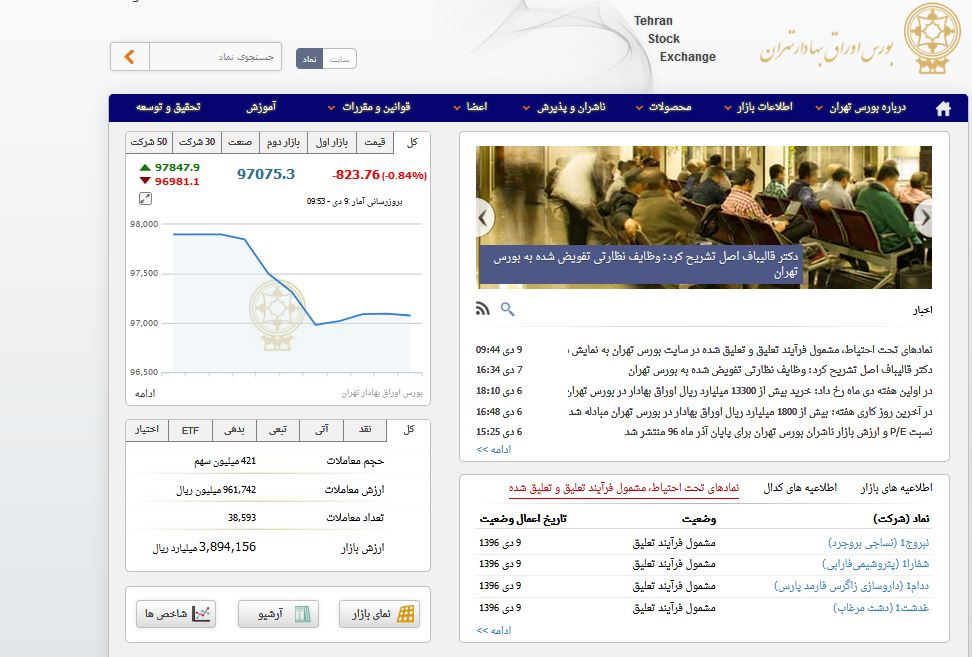Open the اطلاعیه های بازار tab

[896, 488]
